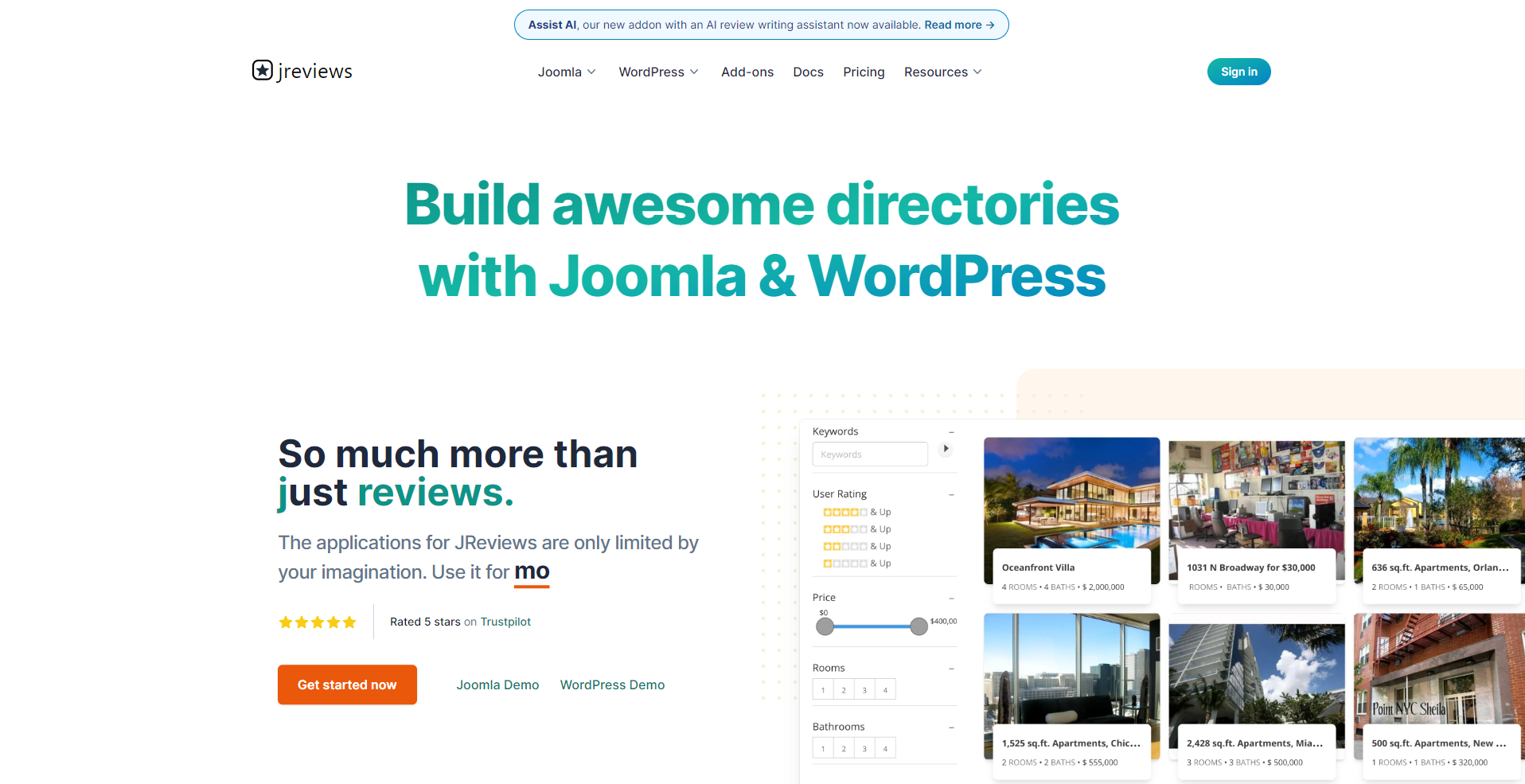Open the Pricing page
This screenshot has height=784, width=1525.
(x=864, y=72)
